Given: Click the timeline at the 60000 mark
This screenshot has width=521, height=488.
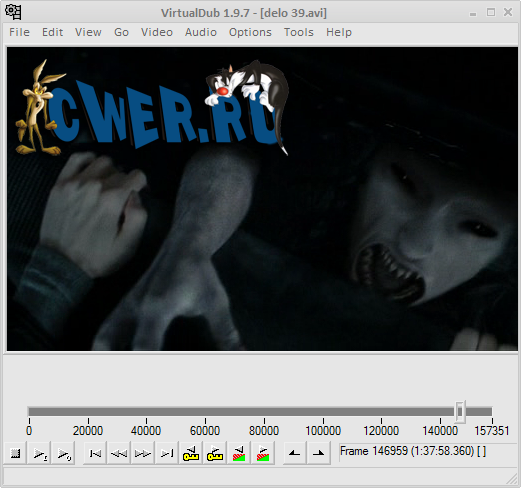Looking at the screenshot, I should tap(205, 412).
